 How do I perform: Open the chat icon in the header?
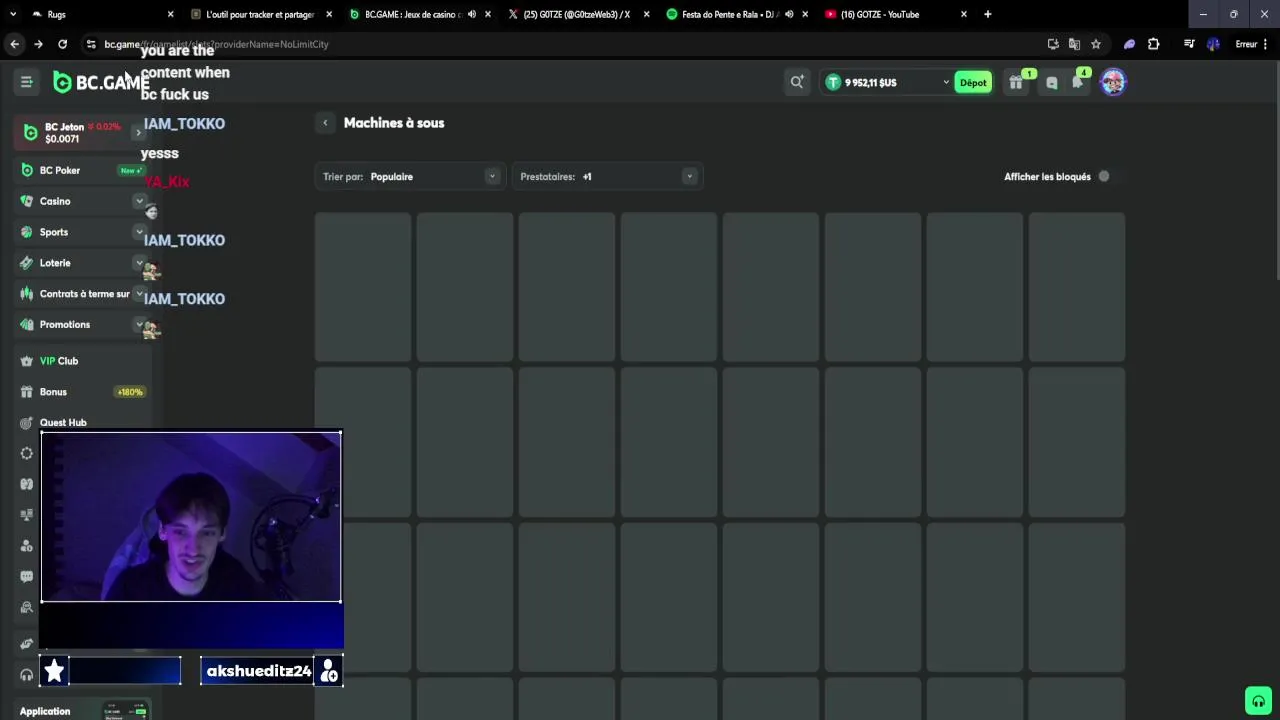click(1051, 83)
